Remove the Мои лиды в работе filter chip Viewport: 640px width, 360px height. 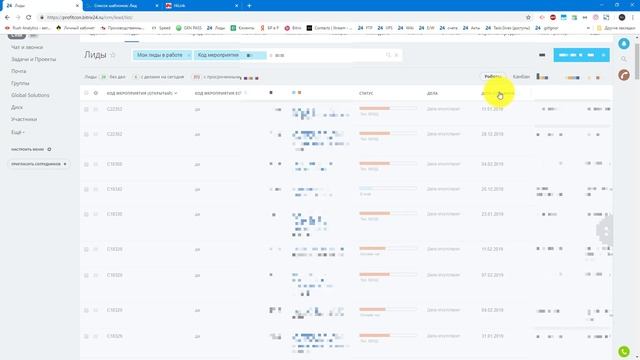click(x=189, y=55)
